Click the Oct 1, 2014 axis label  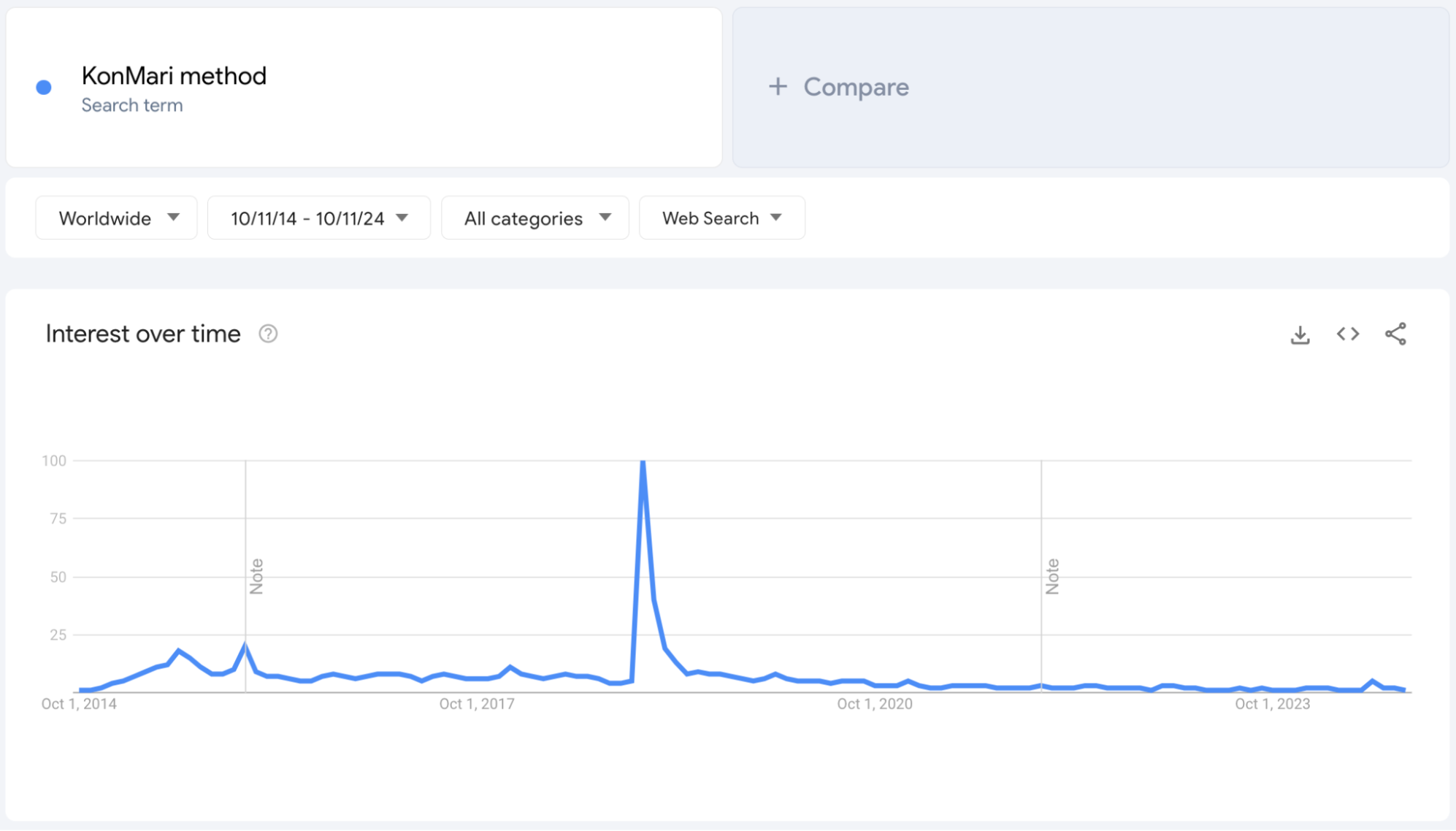[x=79, y=704]
